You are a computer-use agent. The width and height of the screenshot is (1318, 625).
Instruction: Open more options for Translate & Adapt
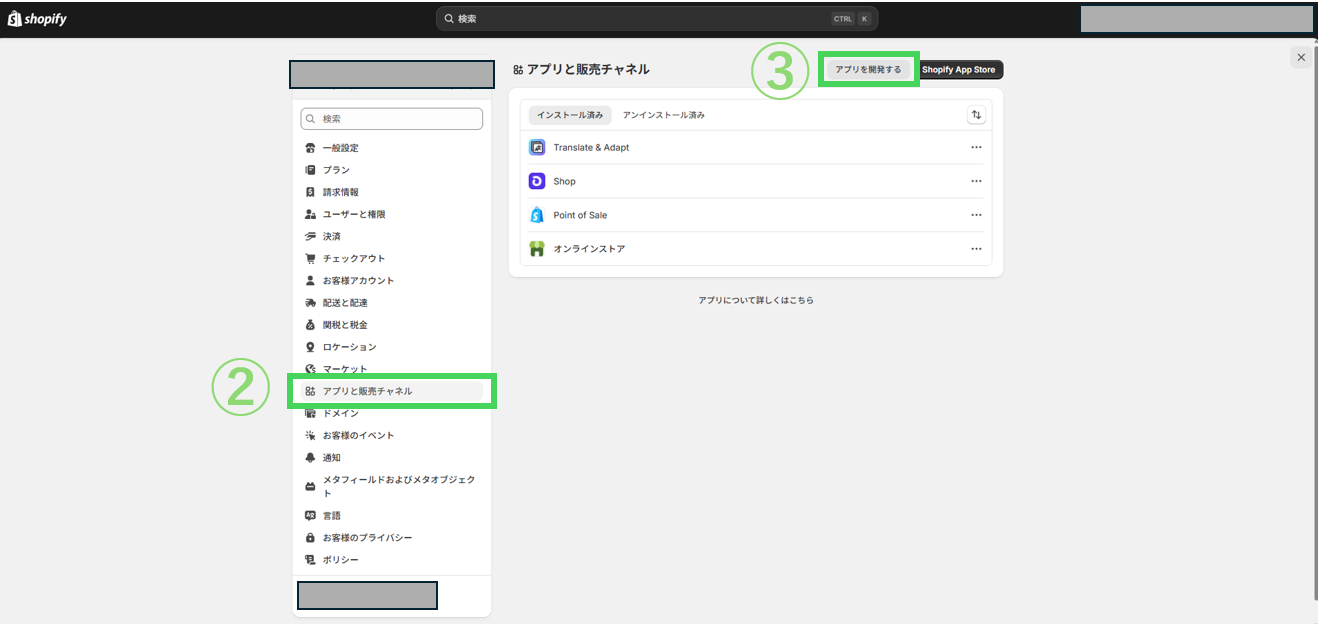[x=976, y=147]
